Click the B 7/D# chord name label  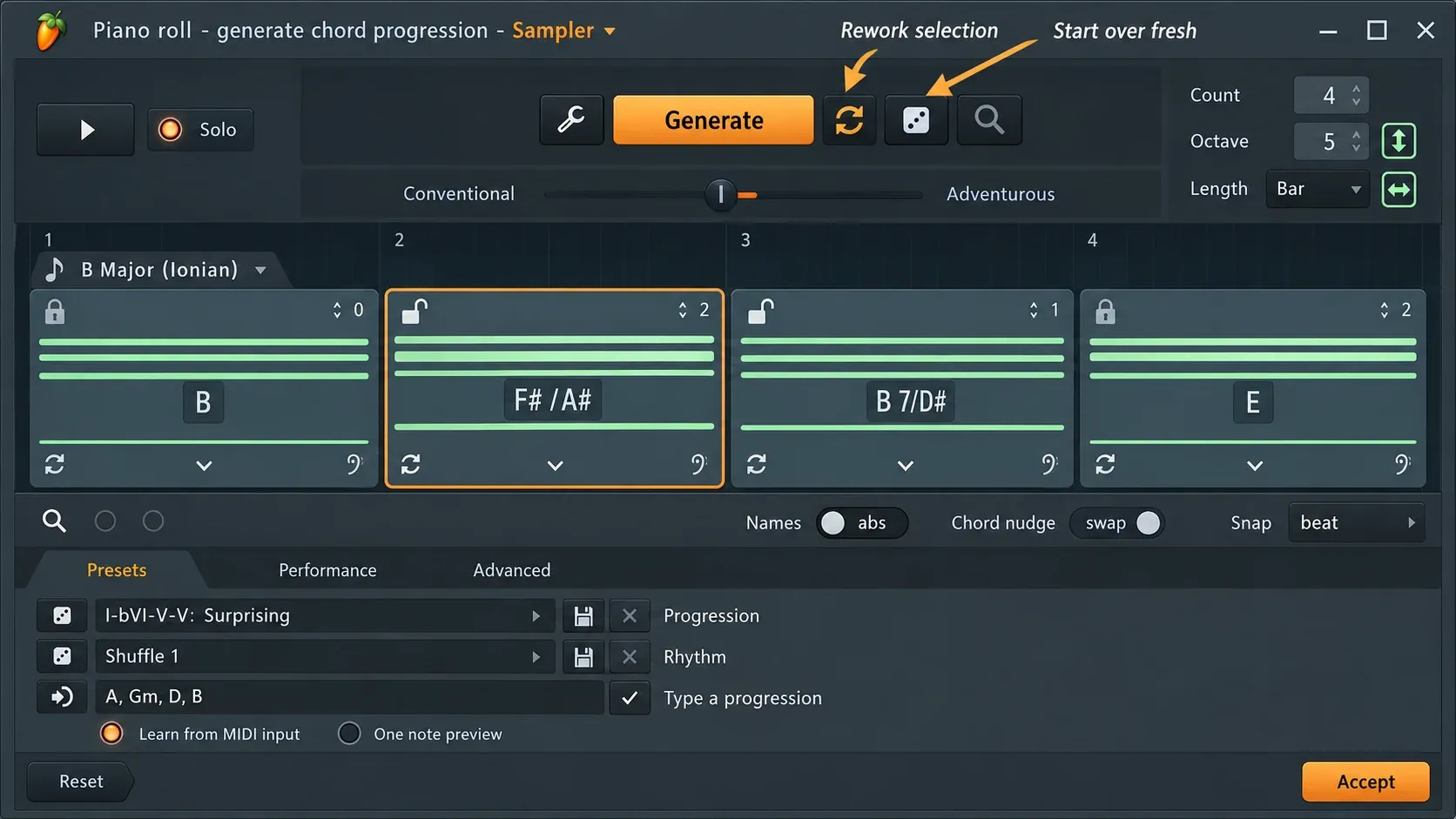911,401
